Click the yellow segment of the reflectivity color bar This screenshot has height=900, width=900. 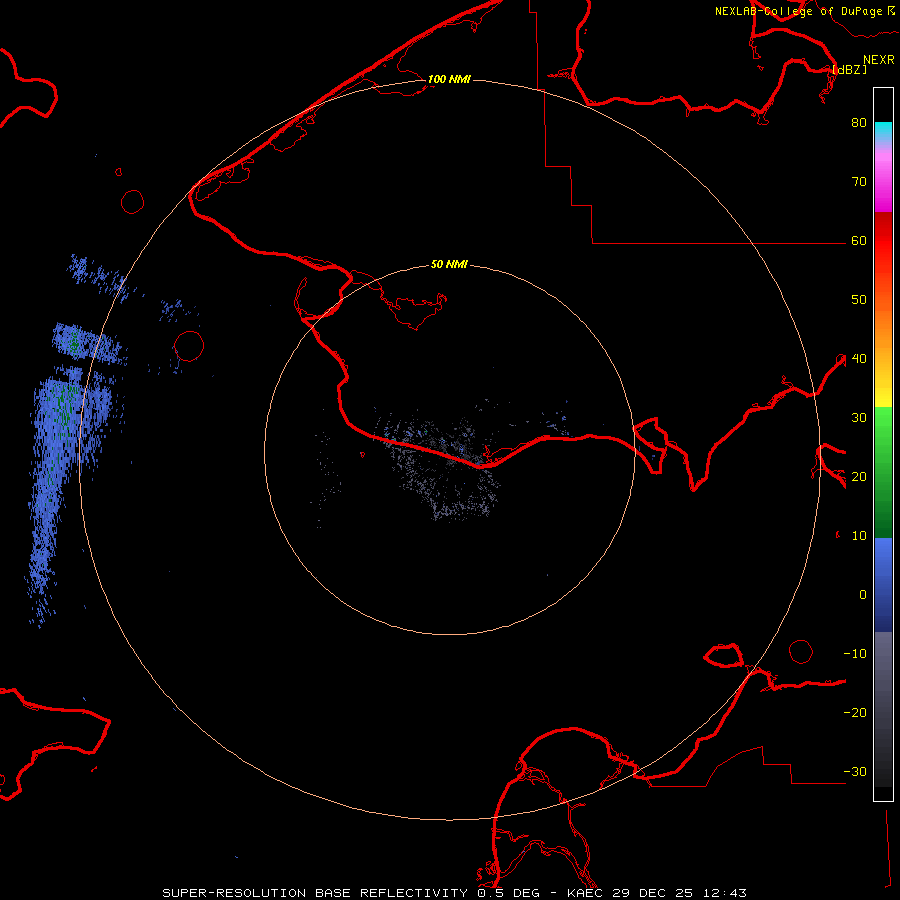tap(883, 396)
